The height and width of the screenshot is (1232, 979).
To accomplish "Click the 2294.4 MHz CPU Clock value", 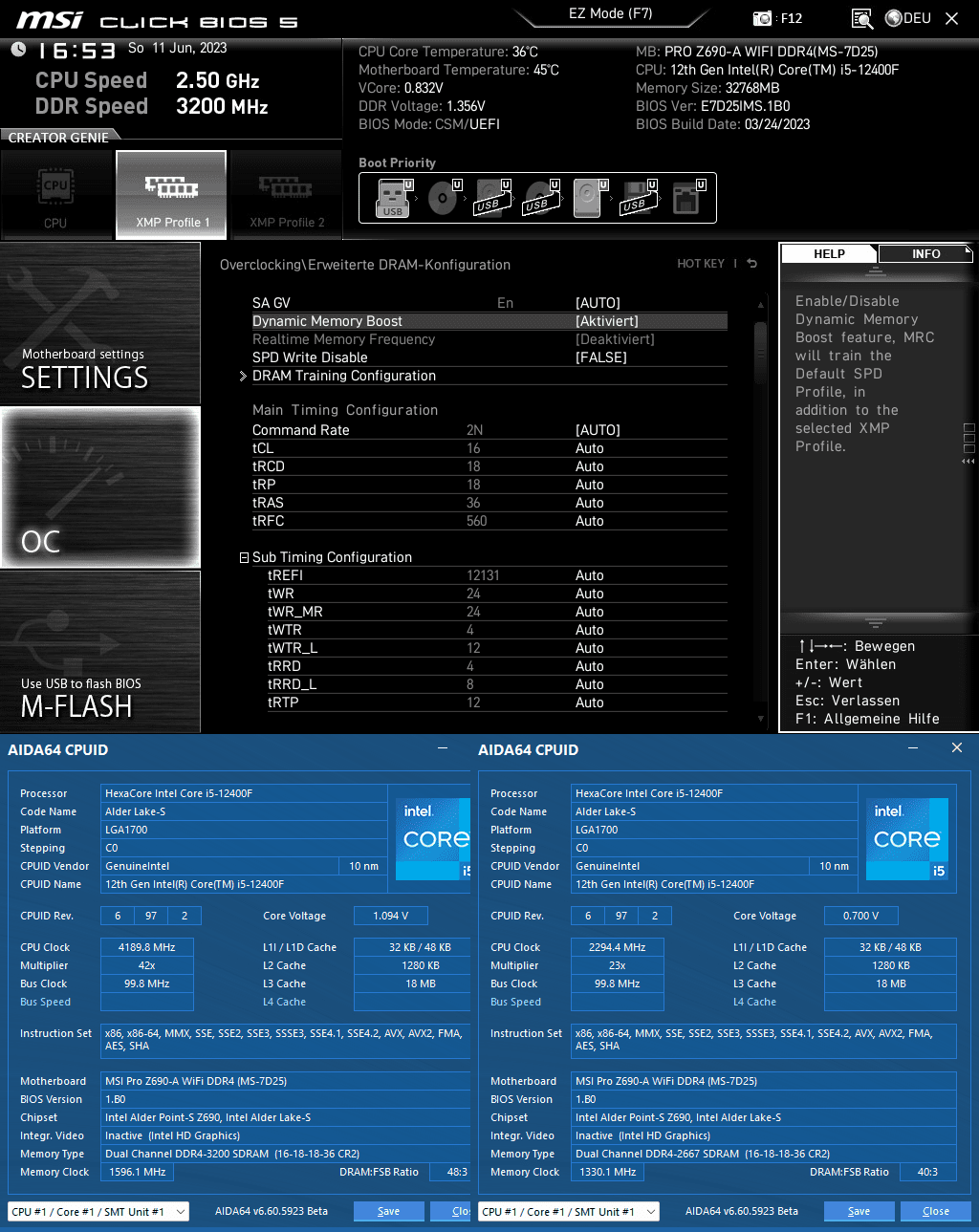I will pos(618,947).
